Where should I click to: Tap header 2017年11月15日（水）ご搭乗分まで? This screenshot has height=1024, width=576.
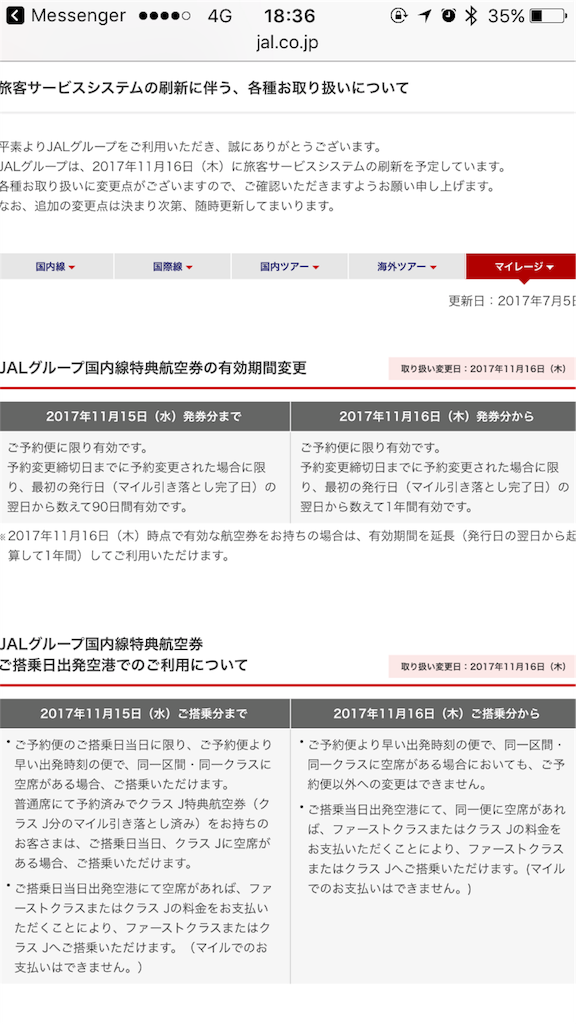point(144,714)
